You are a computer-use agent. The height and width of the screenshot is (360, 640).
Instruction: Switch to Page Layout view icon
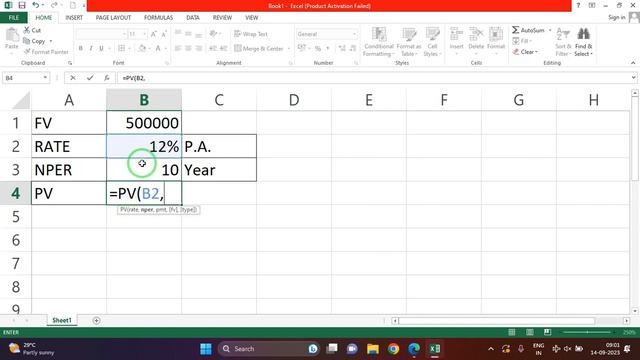(529, 332)
